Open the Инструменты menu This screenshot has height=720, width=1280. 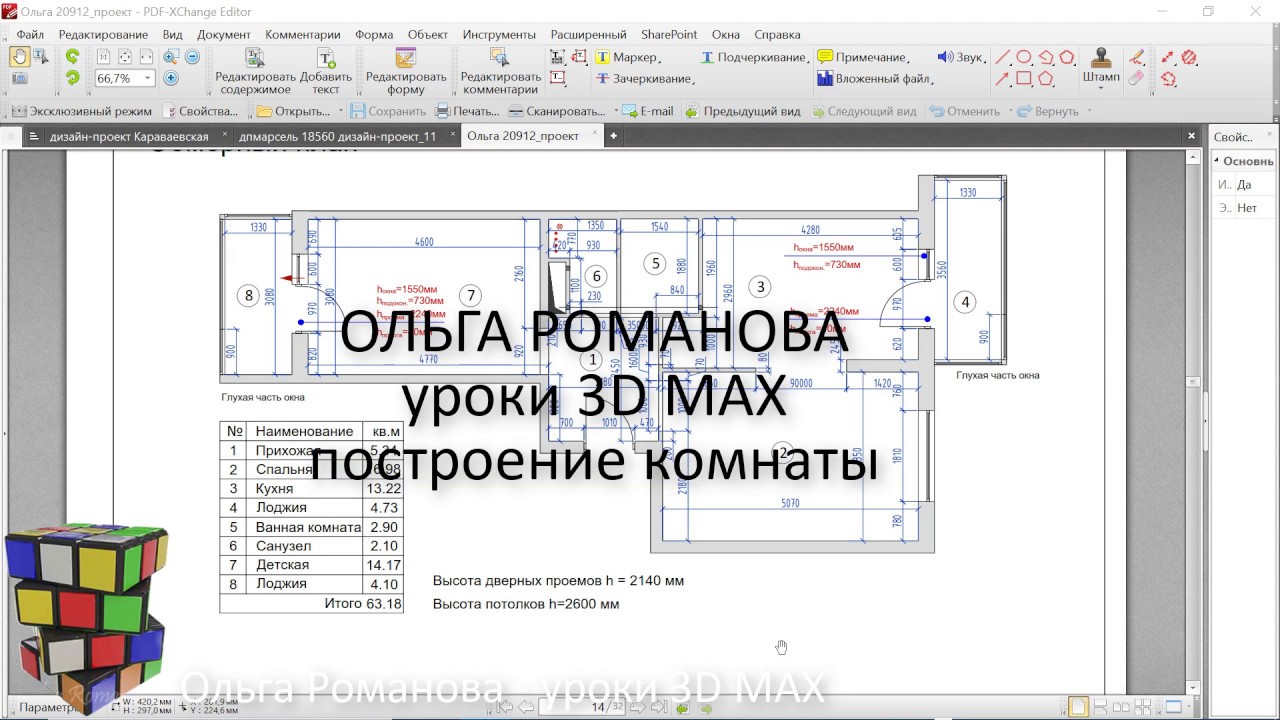[499, 34]
